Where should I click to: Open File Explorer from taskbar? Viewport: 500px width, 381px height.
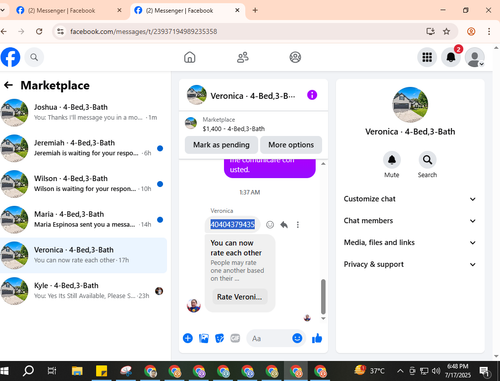tap(77, 371)
